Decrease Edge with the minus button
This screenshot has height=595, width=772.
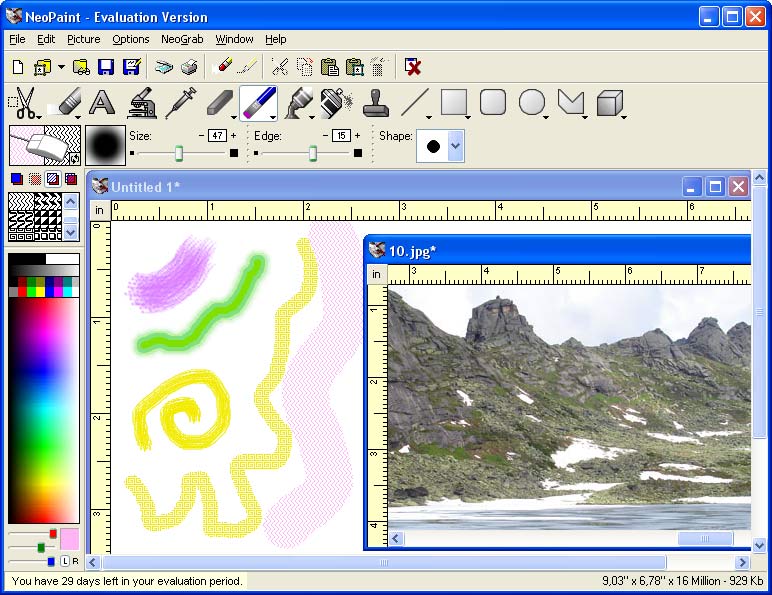point(325,135)
